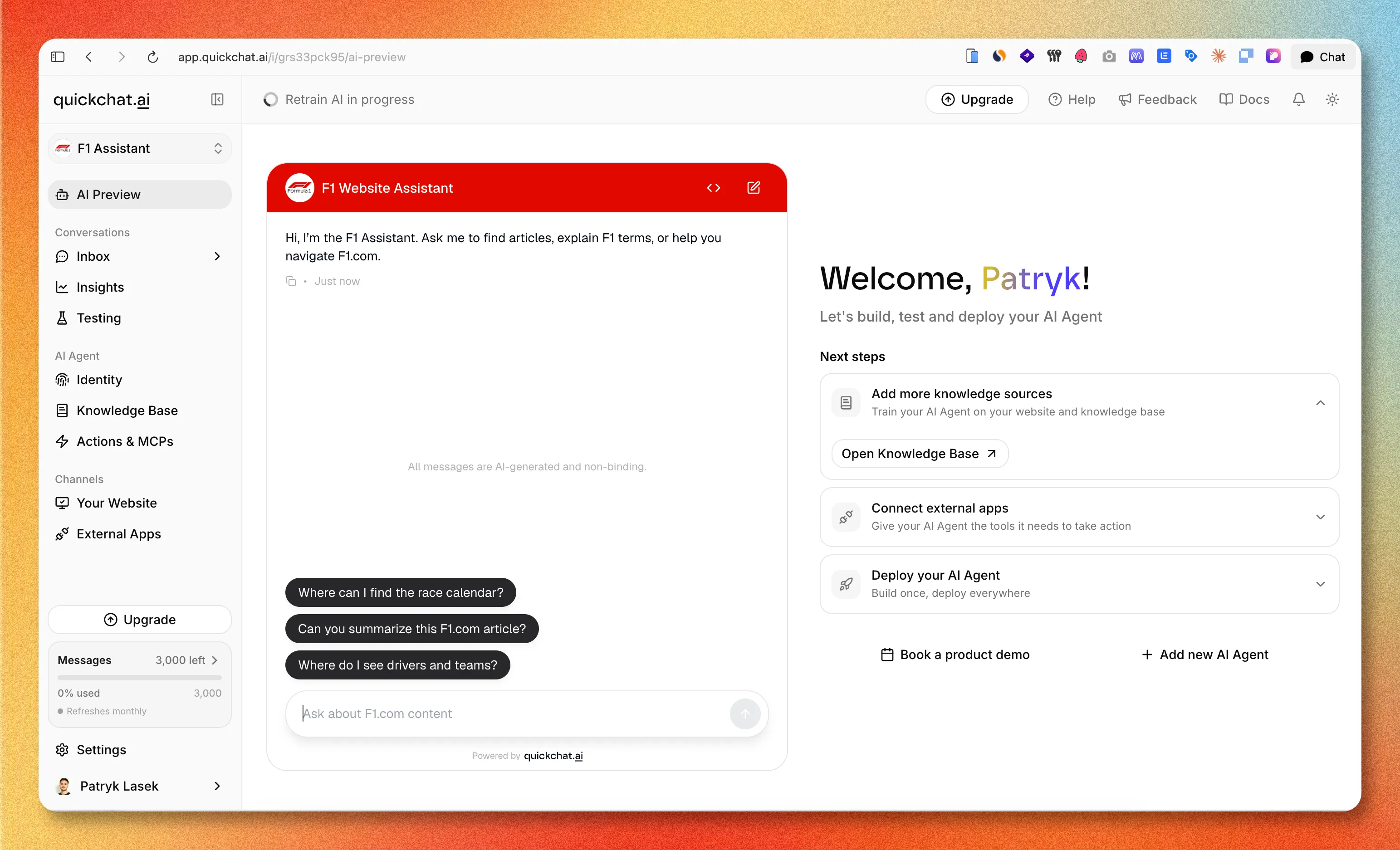1400x850 pixels.
Task: Open the Identity settings
Action: (140, 380)
